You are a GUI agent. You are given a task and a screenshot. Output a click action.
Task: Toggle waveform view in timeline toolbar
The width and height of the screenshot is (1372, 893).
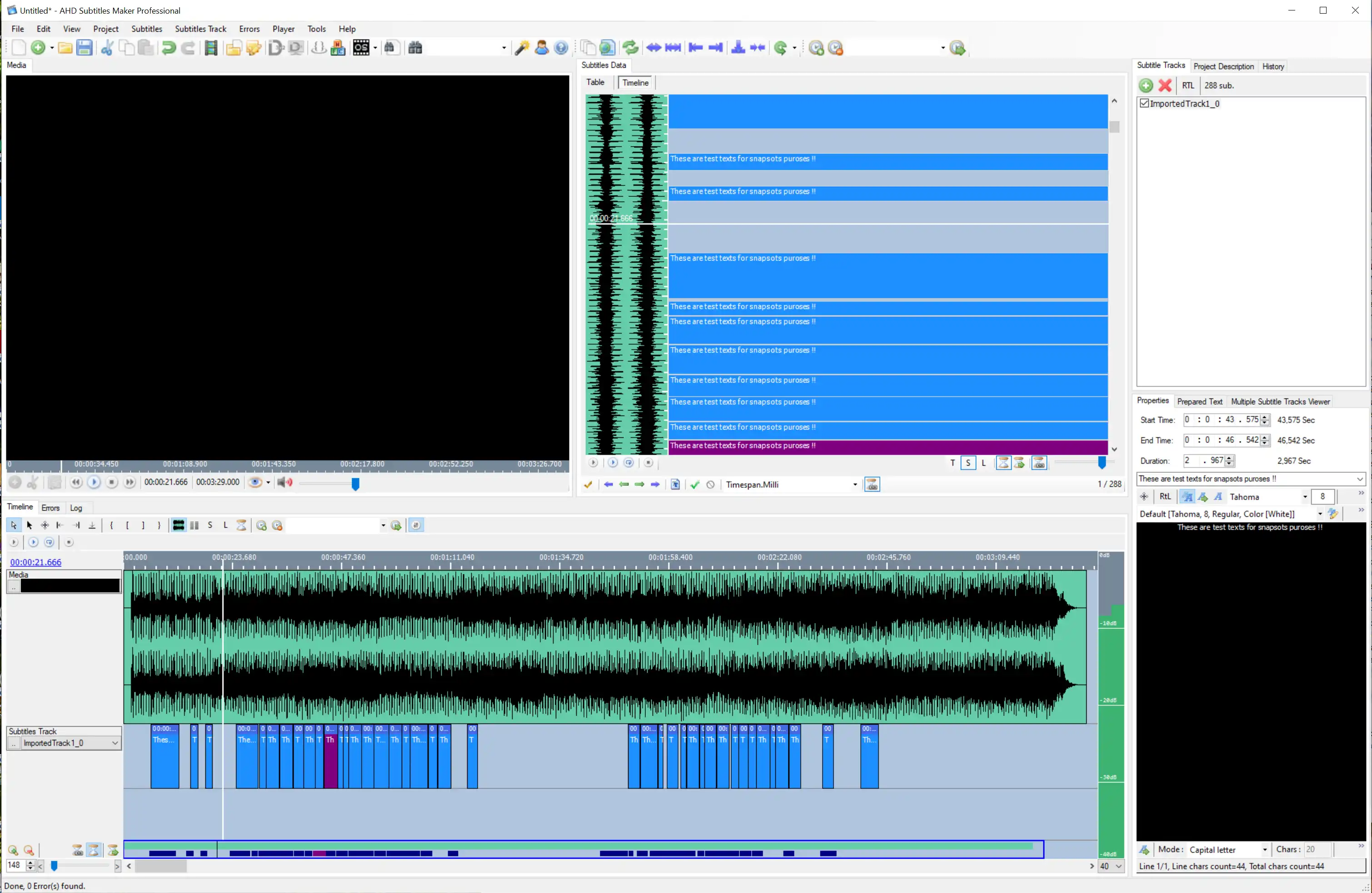pyautogui.click(x=179, y=526)
